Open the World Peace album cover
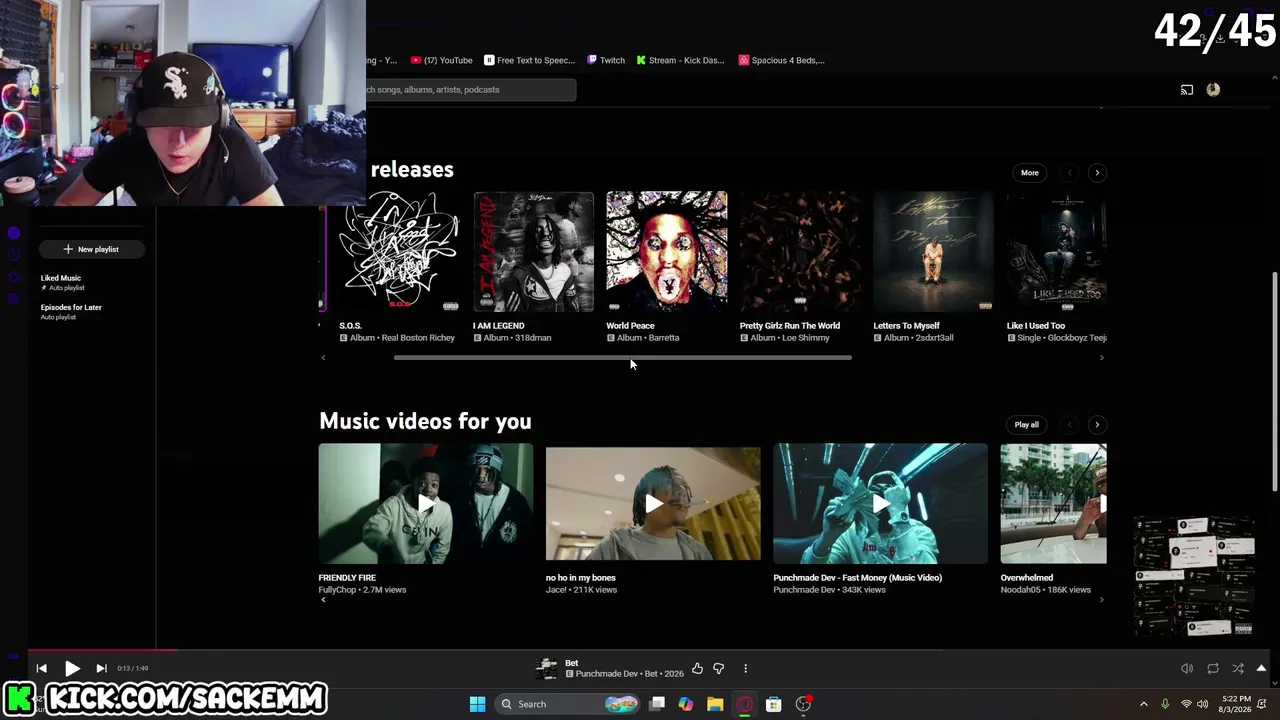This screenshot has width=1280, height=720. pyautogui.click(x=667, y=252)
